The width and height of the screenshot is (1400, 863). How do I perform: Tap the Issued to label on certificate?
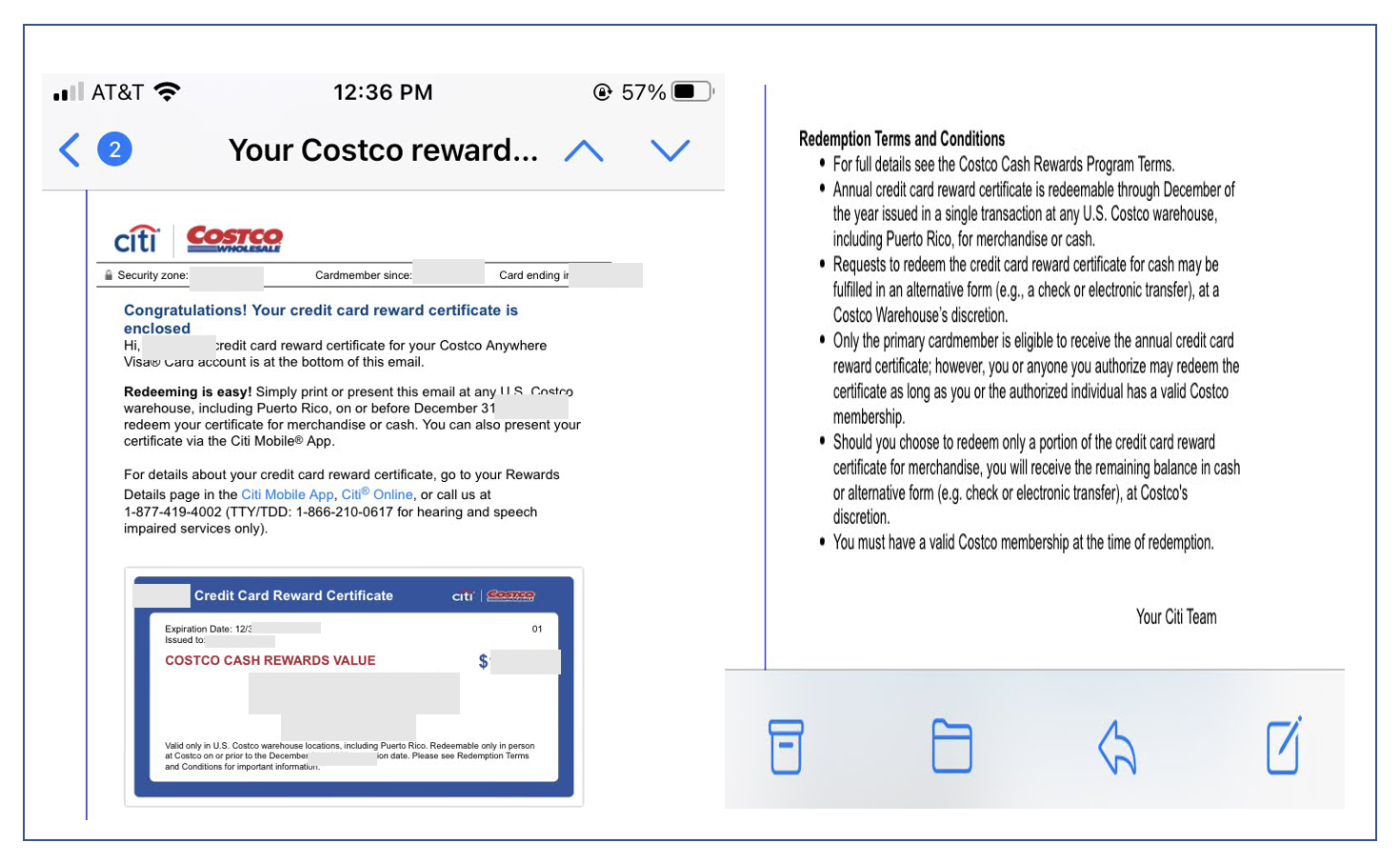pyautogui.click(x=185, y=640)
